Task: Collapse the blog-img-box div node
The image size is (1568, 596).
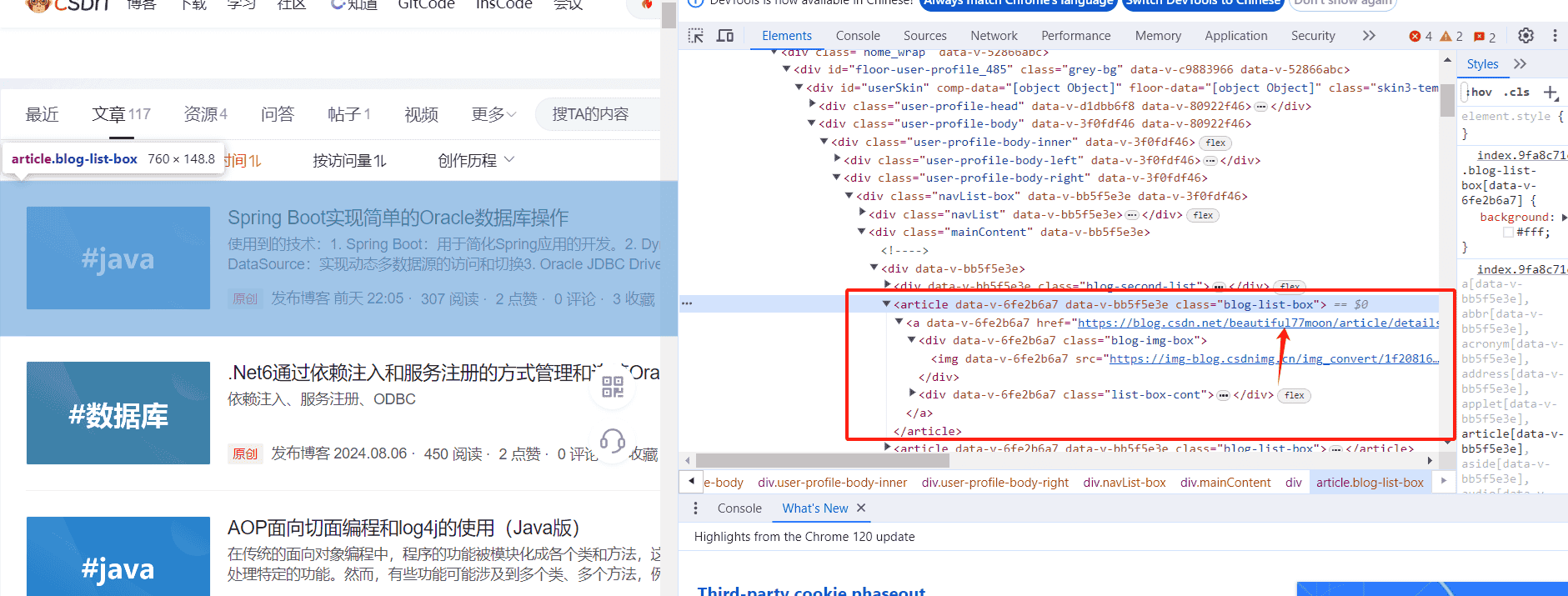Action: tap(912, 340)
